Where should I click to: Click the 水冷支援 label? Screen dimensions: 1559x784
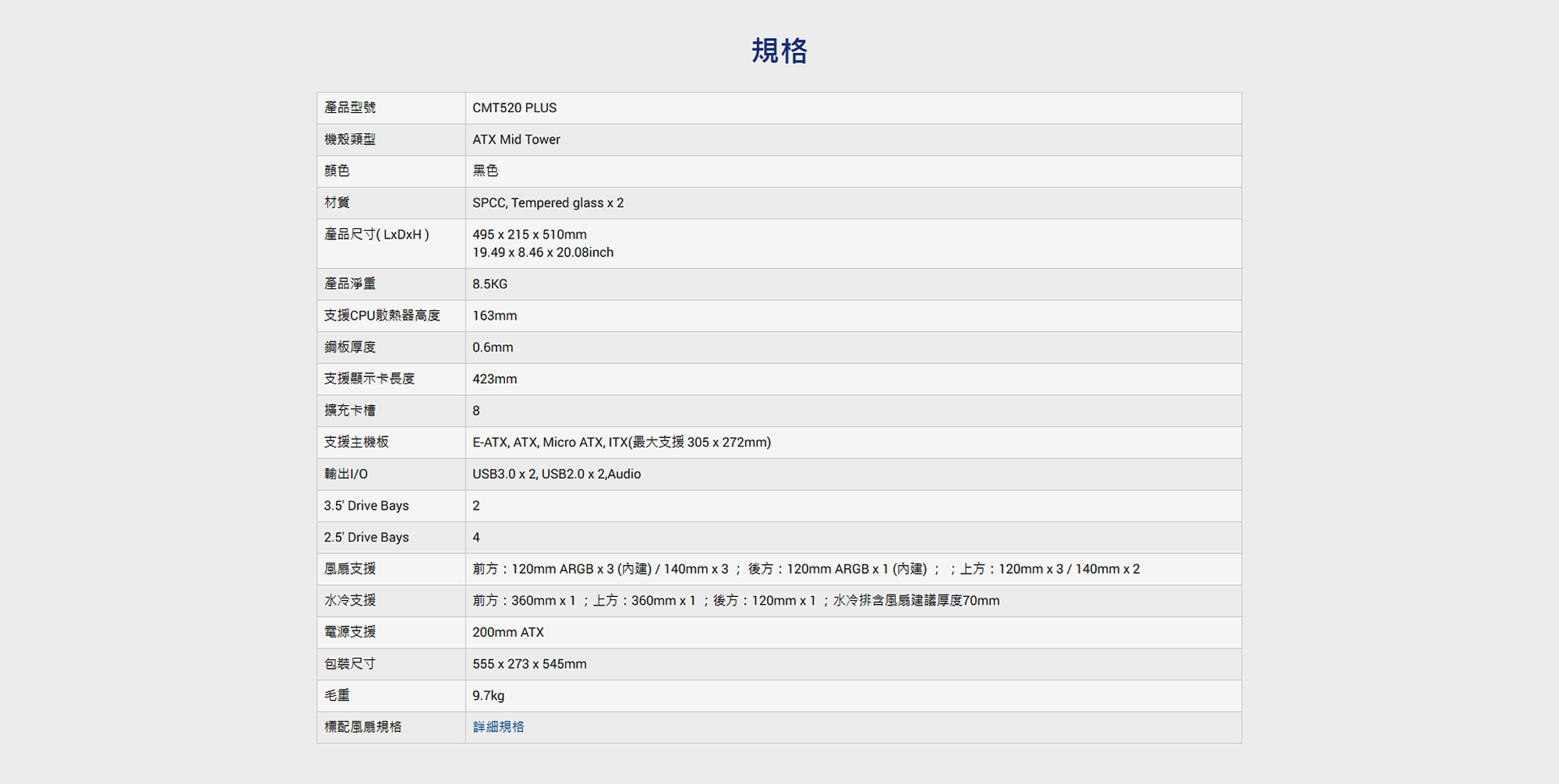tap(350, 601)
